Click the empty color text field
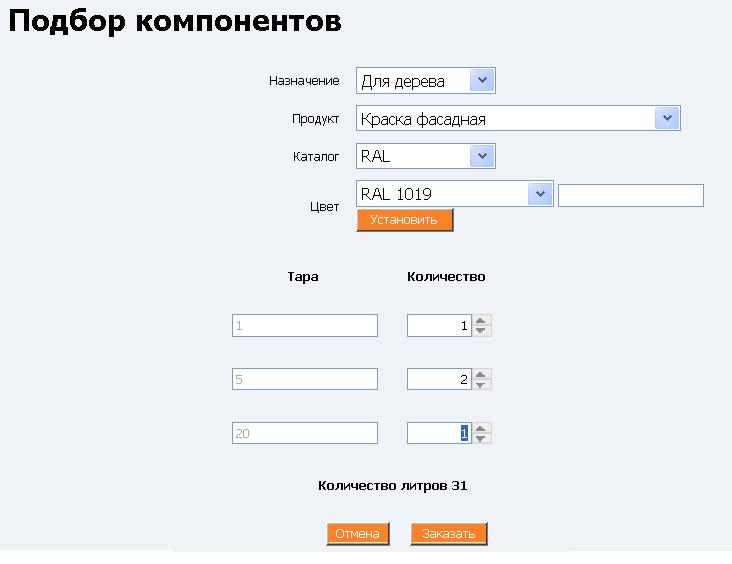Viewport: 732px width, 564px height. [630, 195]
